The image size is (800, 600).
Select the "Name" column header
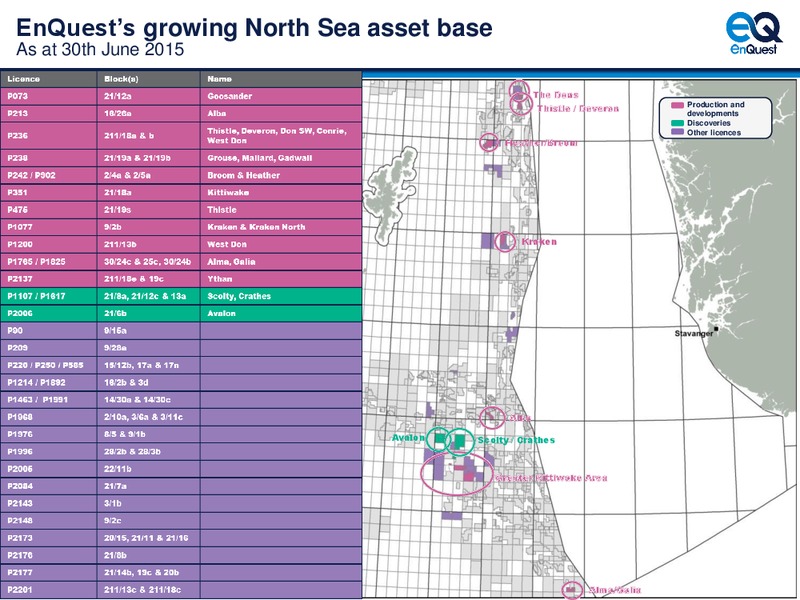point(281,79)
